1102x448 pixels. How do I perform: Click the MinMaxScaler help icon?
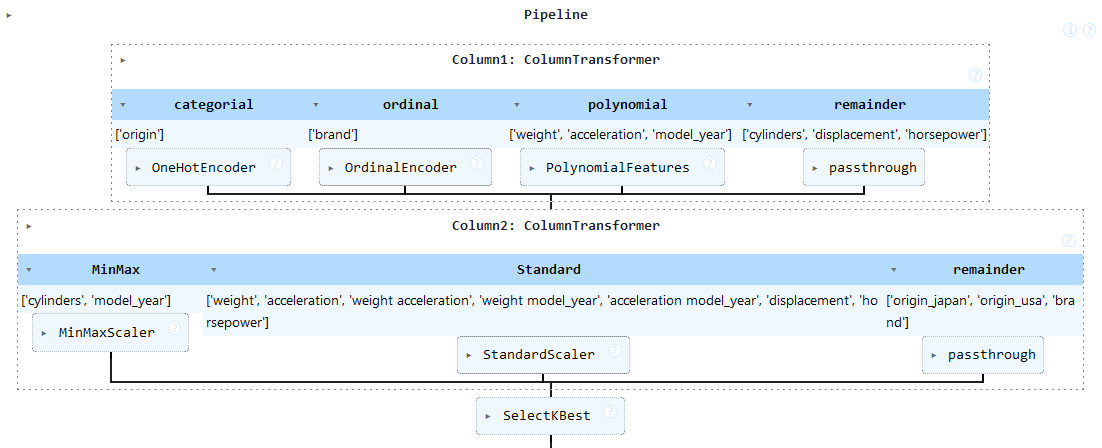(174, 327)
